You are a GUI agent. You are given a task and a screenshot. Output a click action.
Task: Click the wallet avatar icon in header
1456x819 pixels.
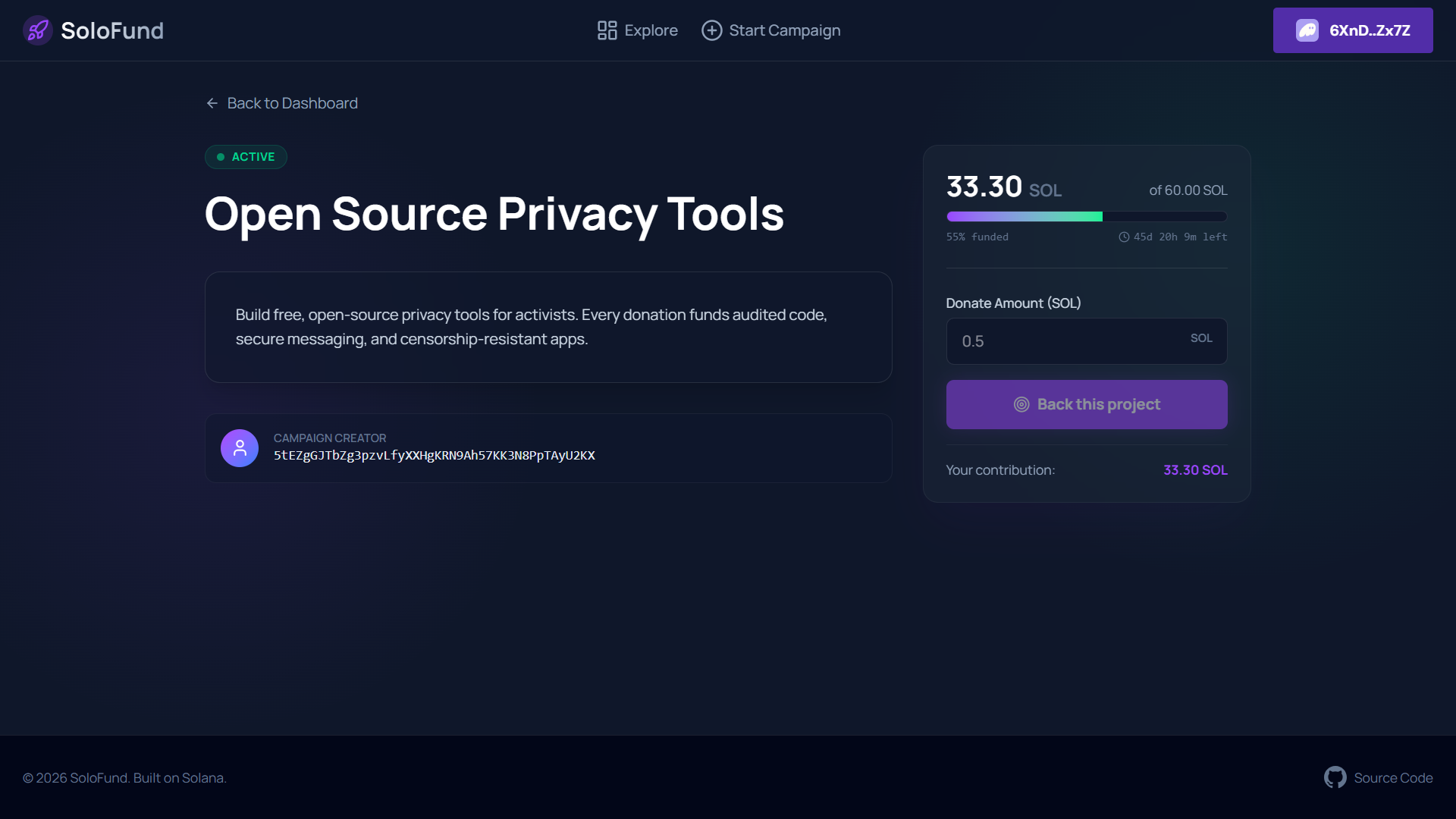[x=1307, y=30]
